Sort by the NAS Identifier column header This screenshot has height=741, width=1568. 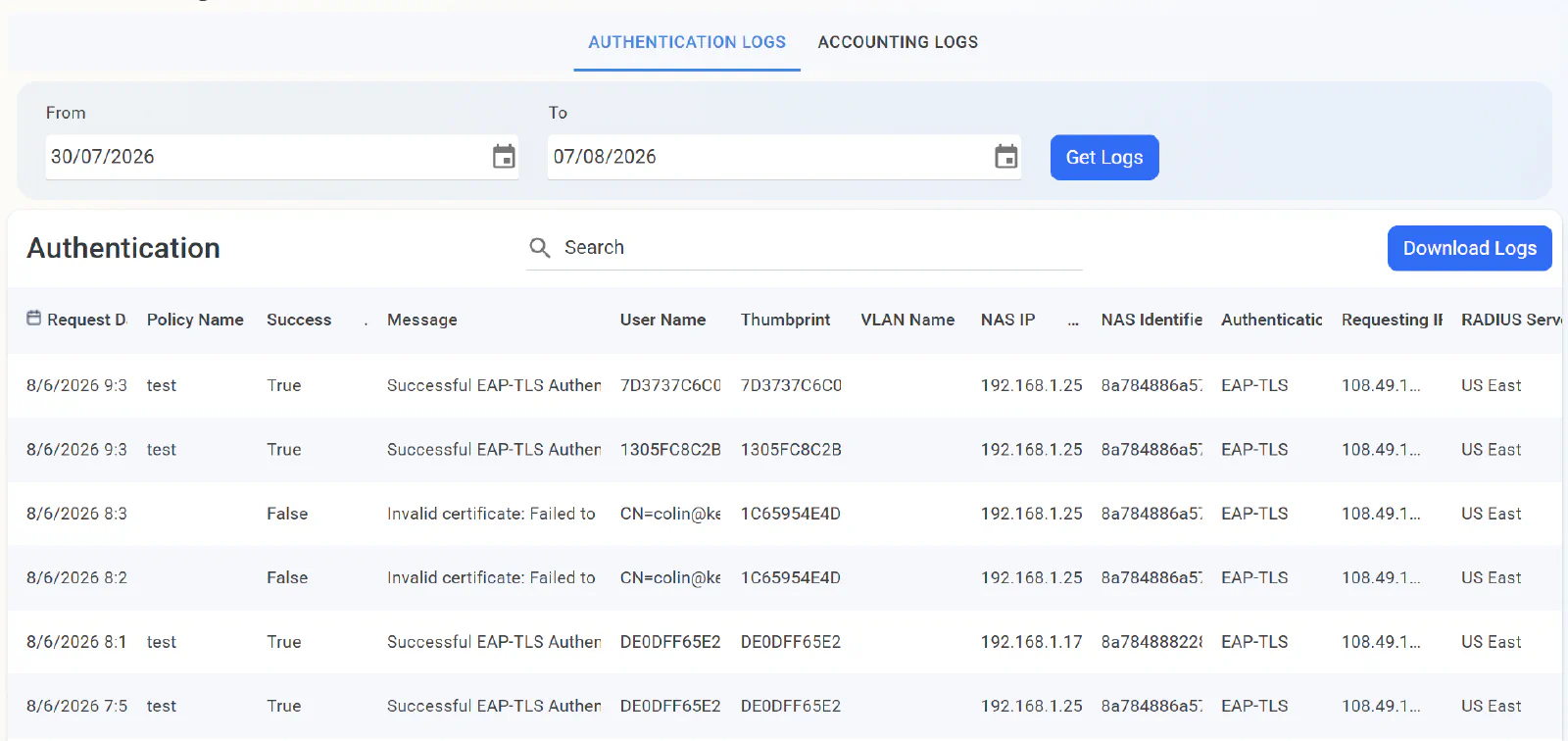(x=1151, y=320)
